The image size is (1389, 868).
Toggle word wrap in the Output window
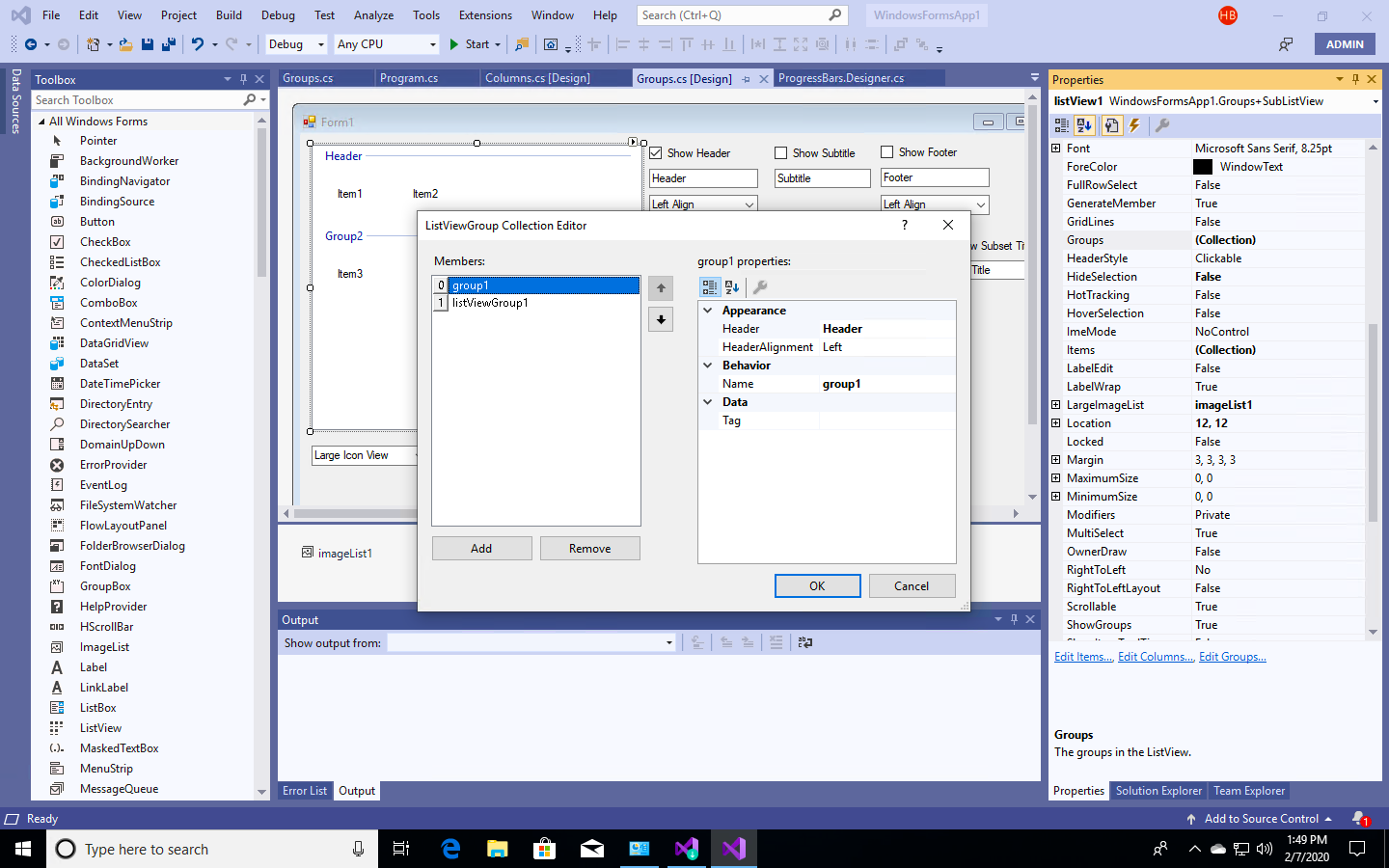pos(805,642)
